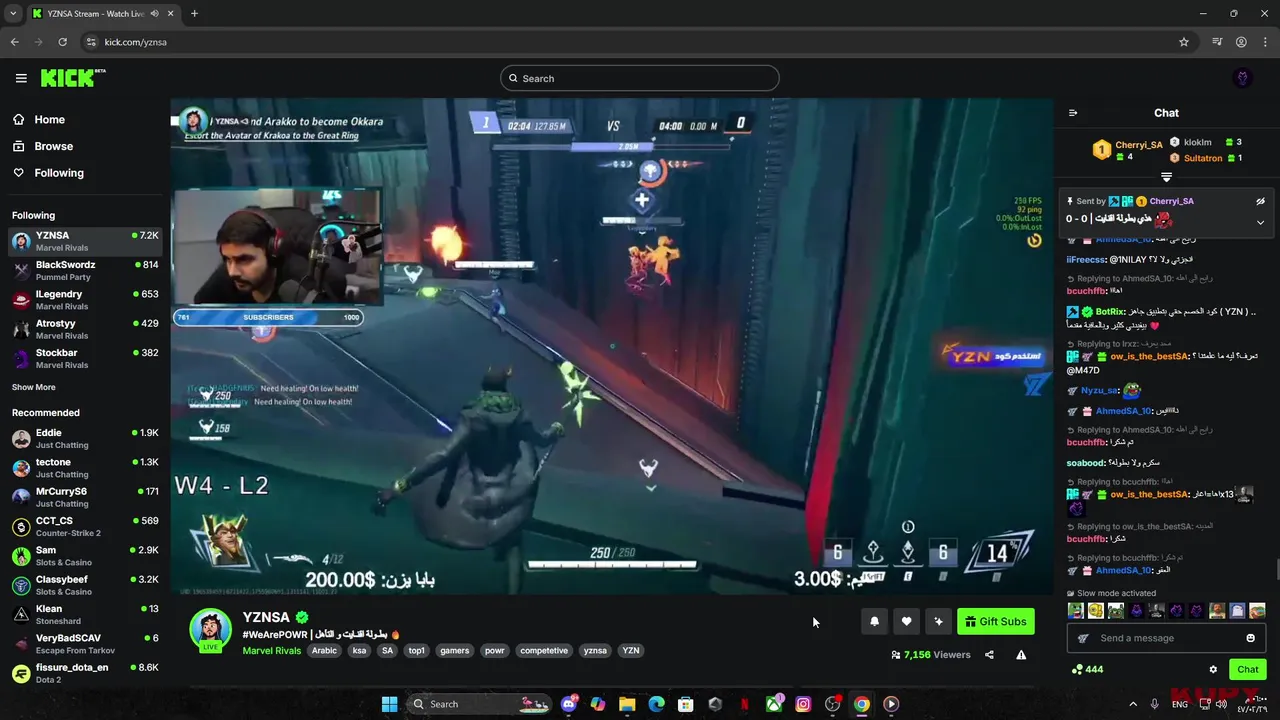The image size is (1280, 720).
Task: Click the YZNSA streamer avatar
Action: pyautogui.click(x=211, y=629)
